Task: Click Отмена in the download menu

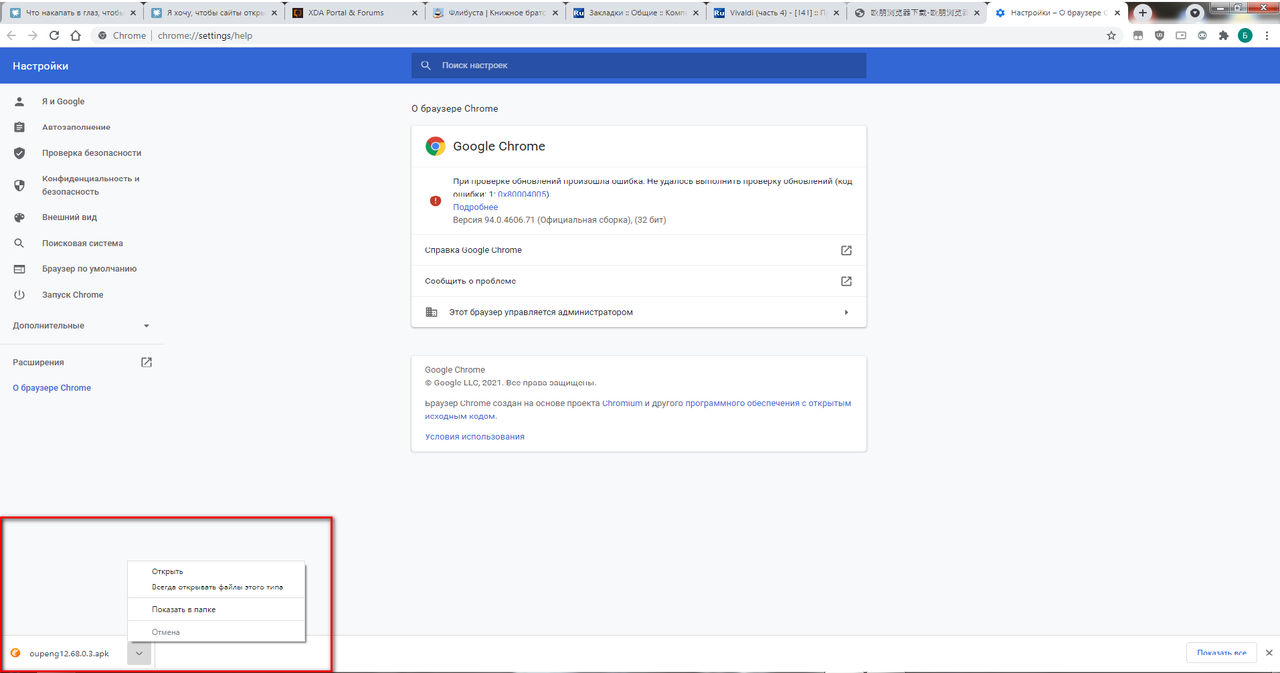Action: click(216, 632)
